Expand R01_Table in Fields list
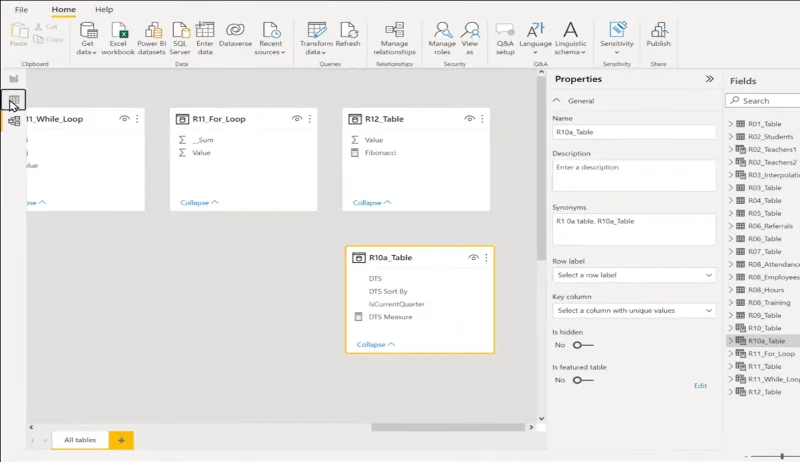The height and width of the screenshot is (462, 800). tap(731, 124)
